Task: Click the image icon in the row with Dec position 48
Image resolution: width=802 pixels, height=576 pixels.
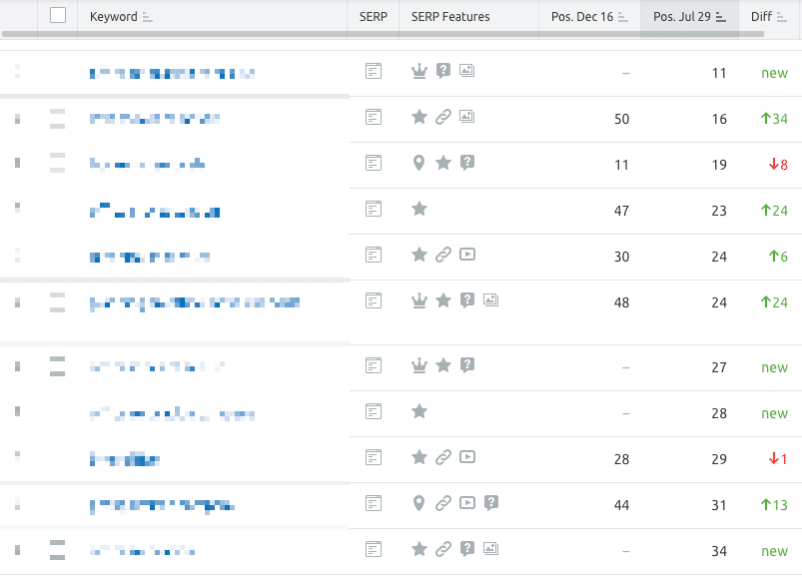Action: pos(491,300)
